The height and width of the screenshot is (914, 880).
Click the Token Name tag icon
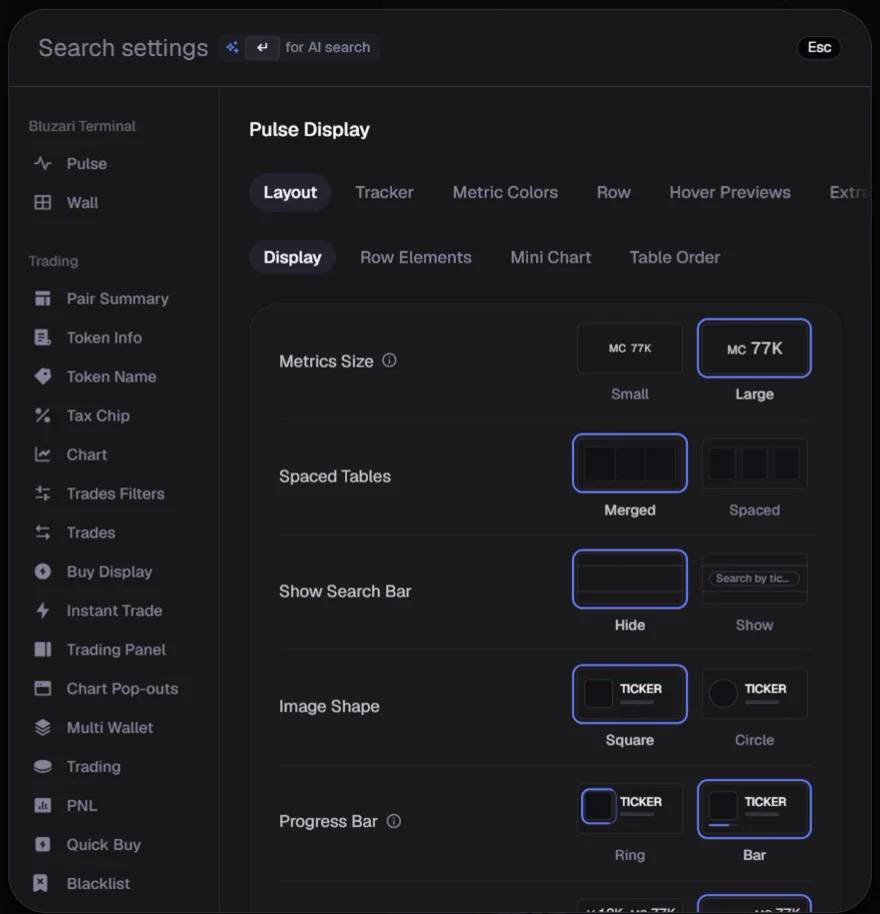(43, 377)
